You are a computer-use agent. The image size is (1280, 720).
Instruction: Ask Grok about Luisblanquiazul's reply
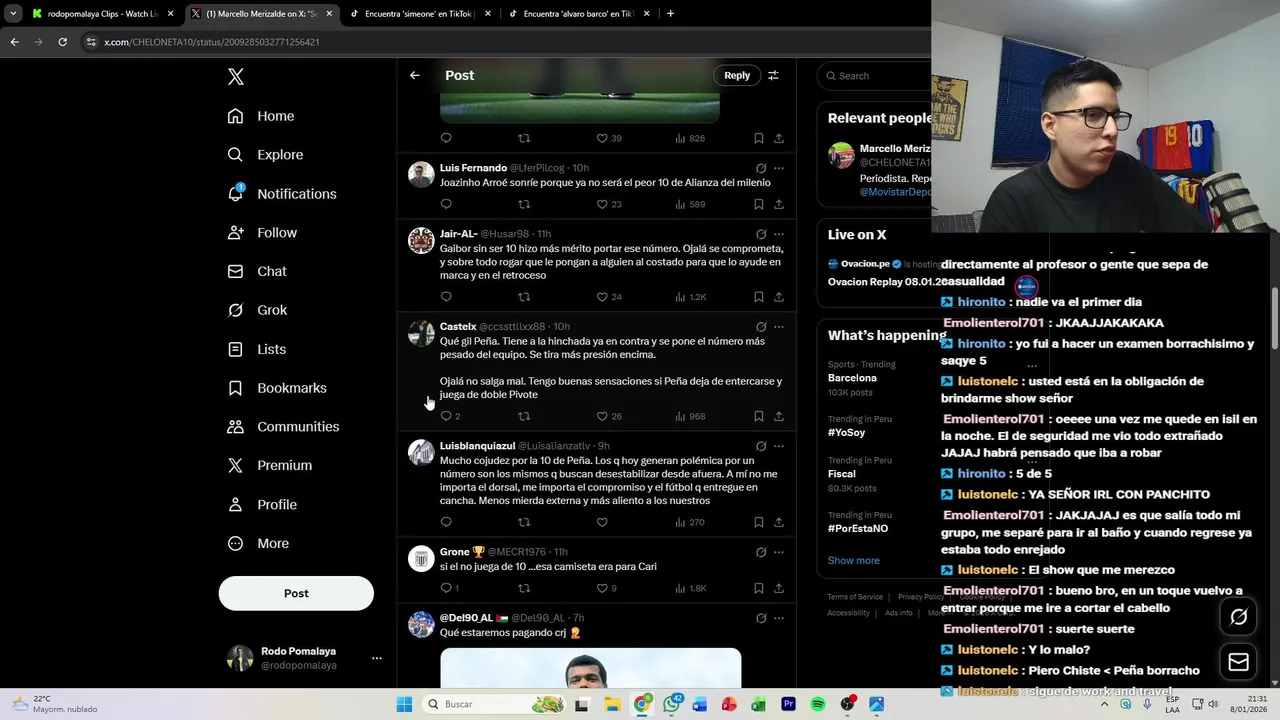pos(761,446)
